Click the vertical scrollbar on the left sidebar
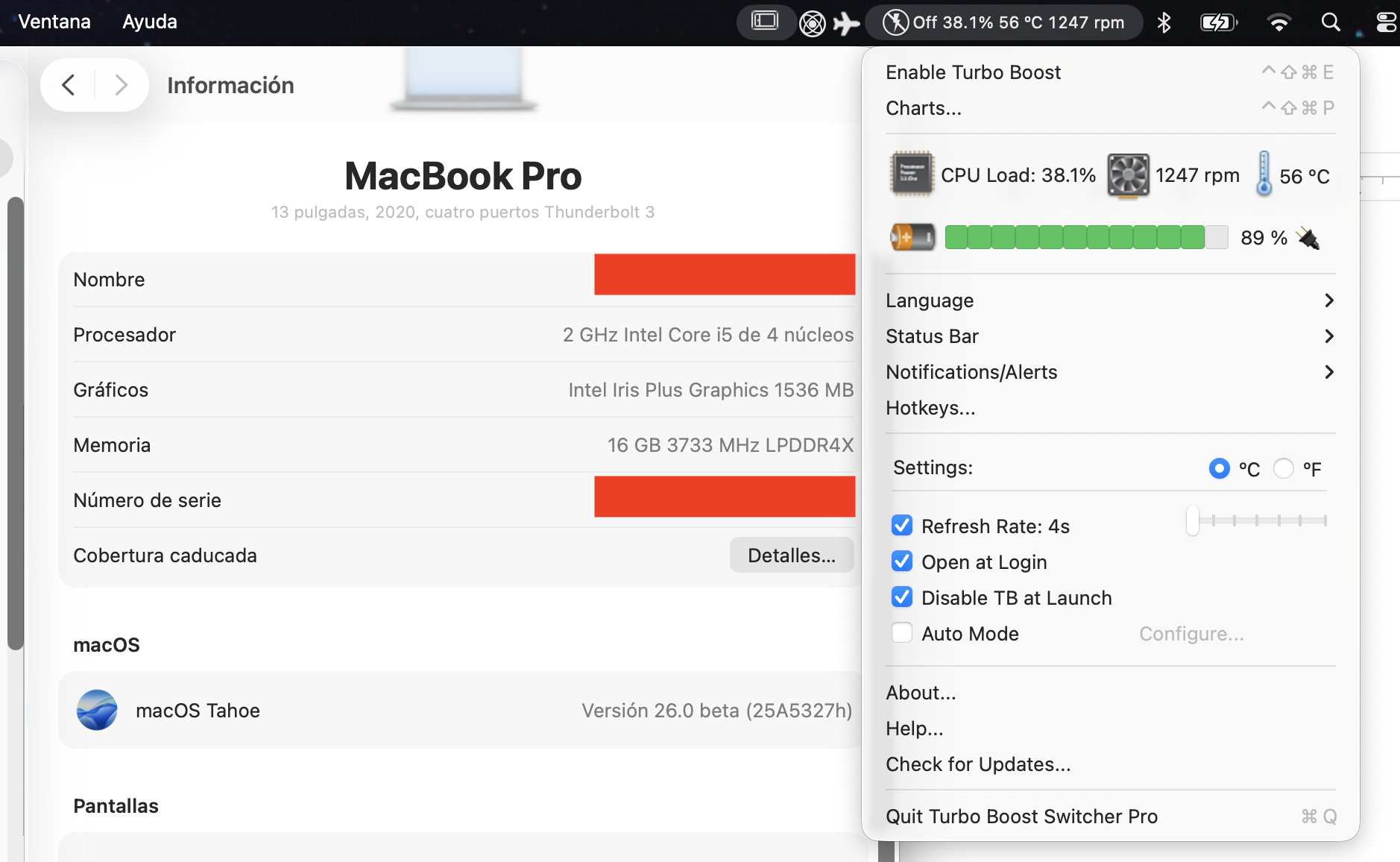Viewport: 1400px width, 862px height. click(x=15, y=423)
